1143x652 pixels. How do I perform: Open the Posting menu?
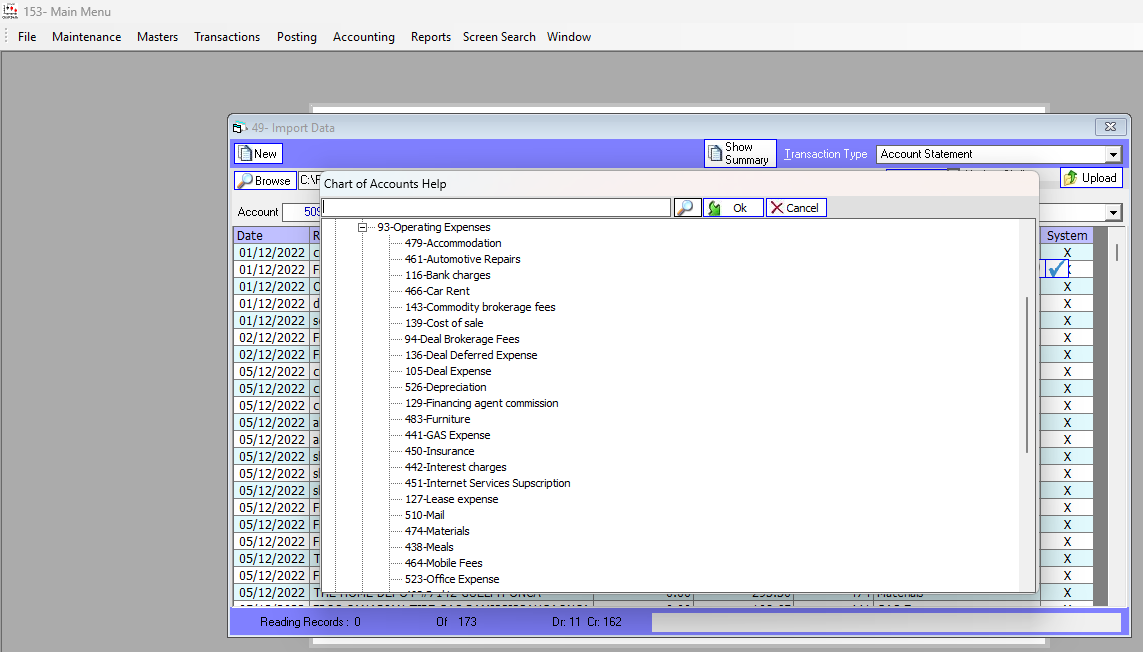tap(297, 36)
